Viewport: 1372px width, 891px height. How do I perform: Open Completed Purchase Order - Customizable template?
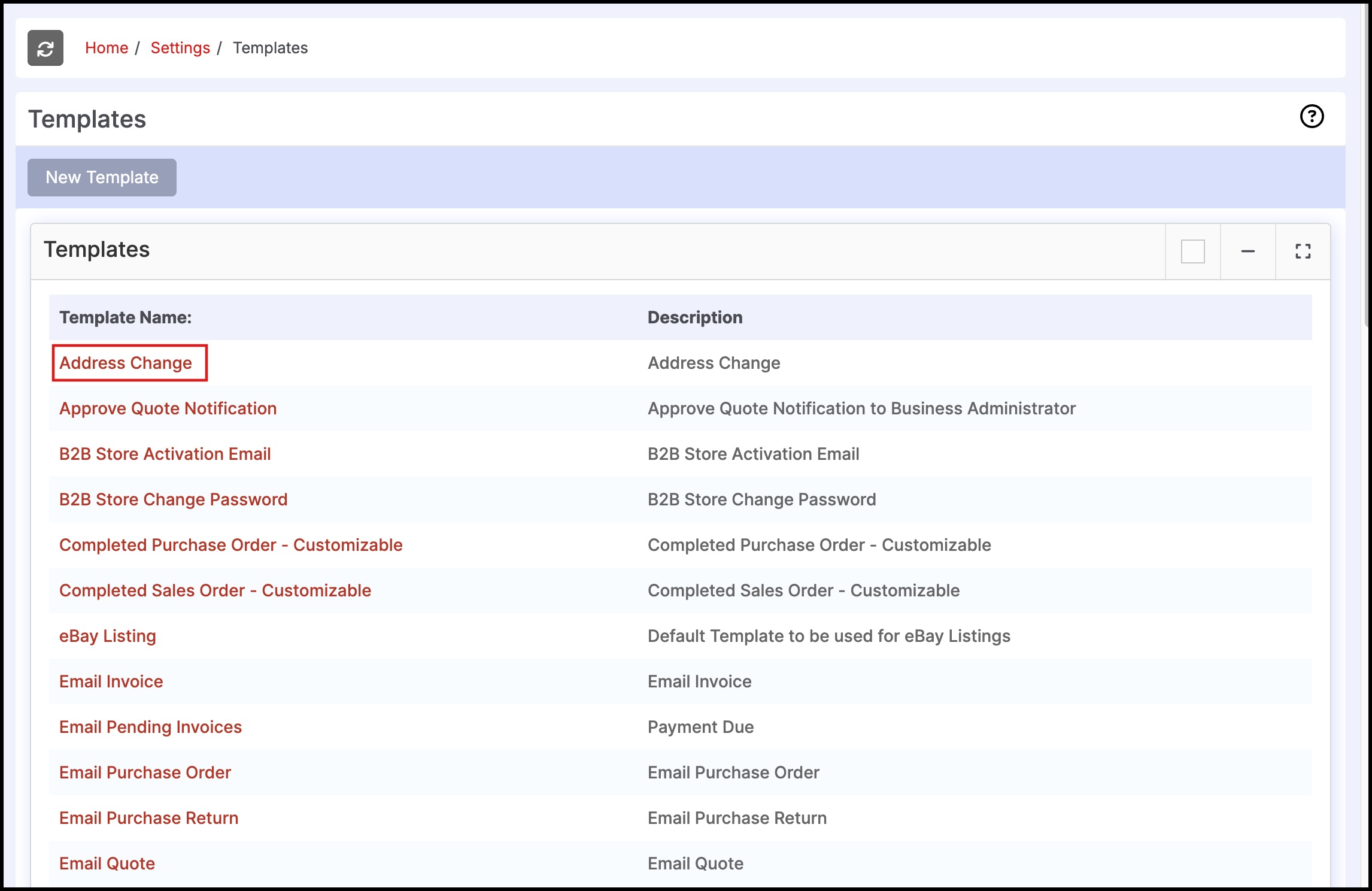pyautogui.click(x=230, y=545)
